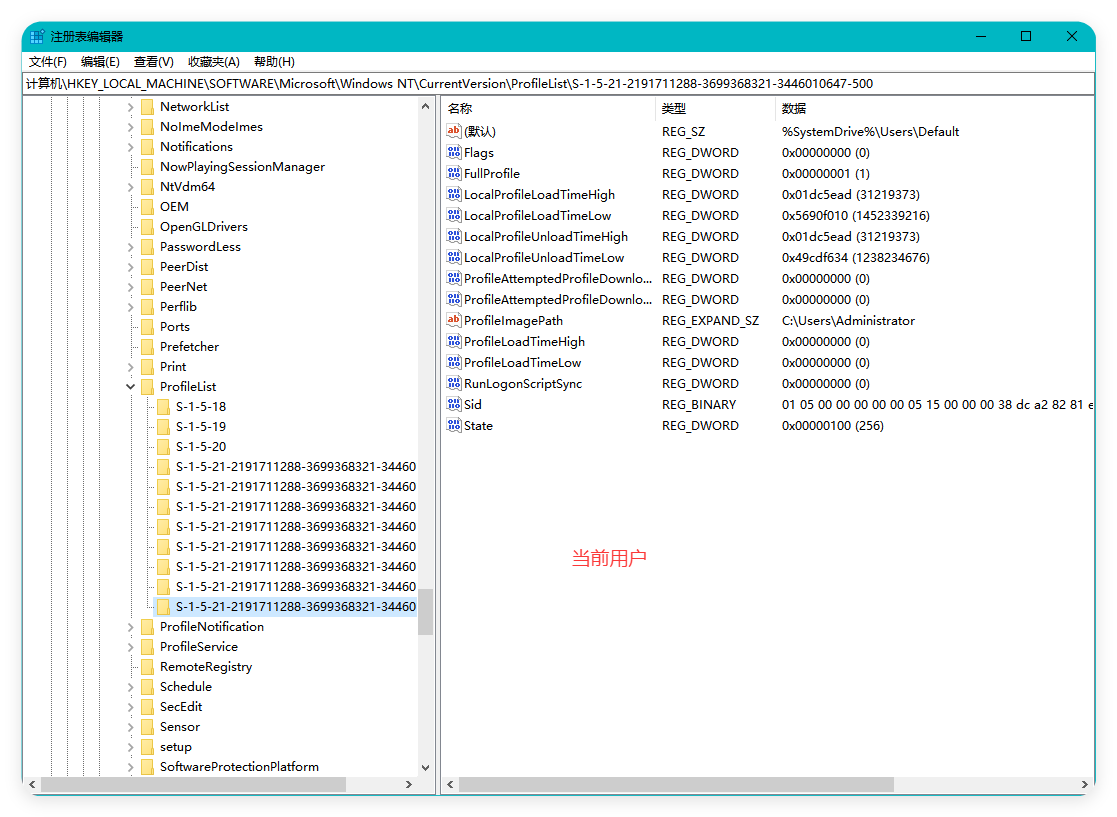Click the icon beside LocalProfileUnloadTimeHigh

[x=454, y=236]
